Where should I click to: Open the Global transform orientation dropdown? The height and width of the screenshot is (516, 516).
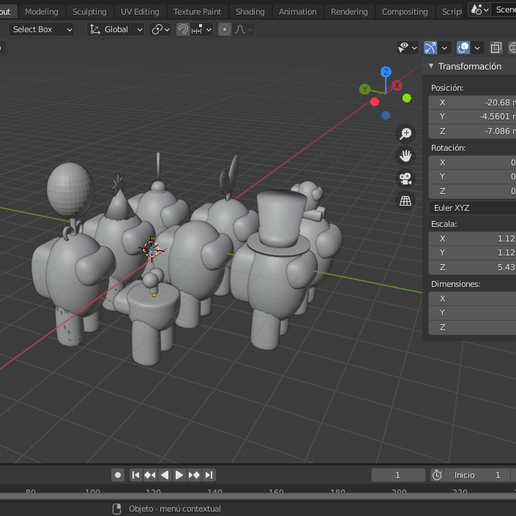[x=116, y=30]
